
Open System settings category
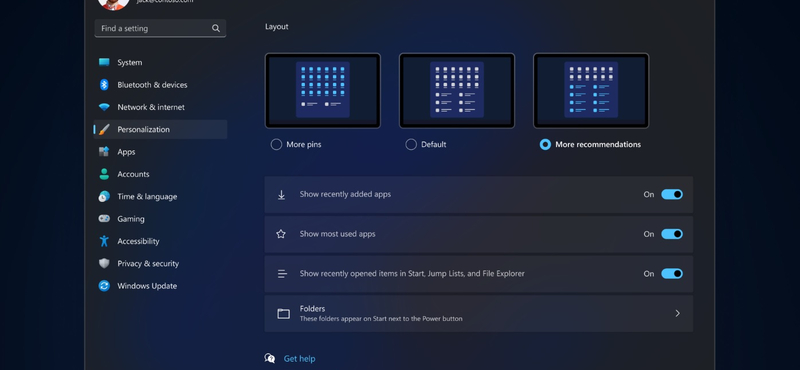click(x=130, y=62)
